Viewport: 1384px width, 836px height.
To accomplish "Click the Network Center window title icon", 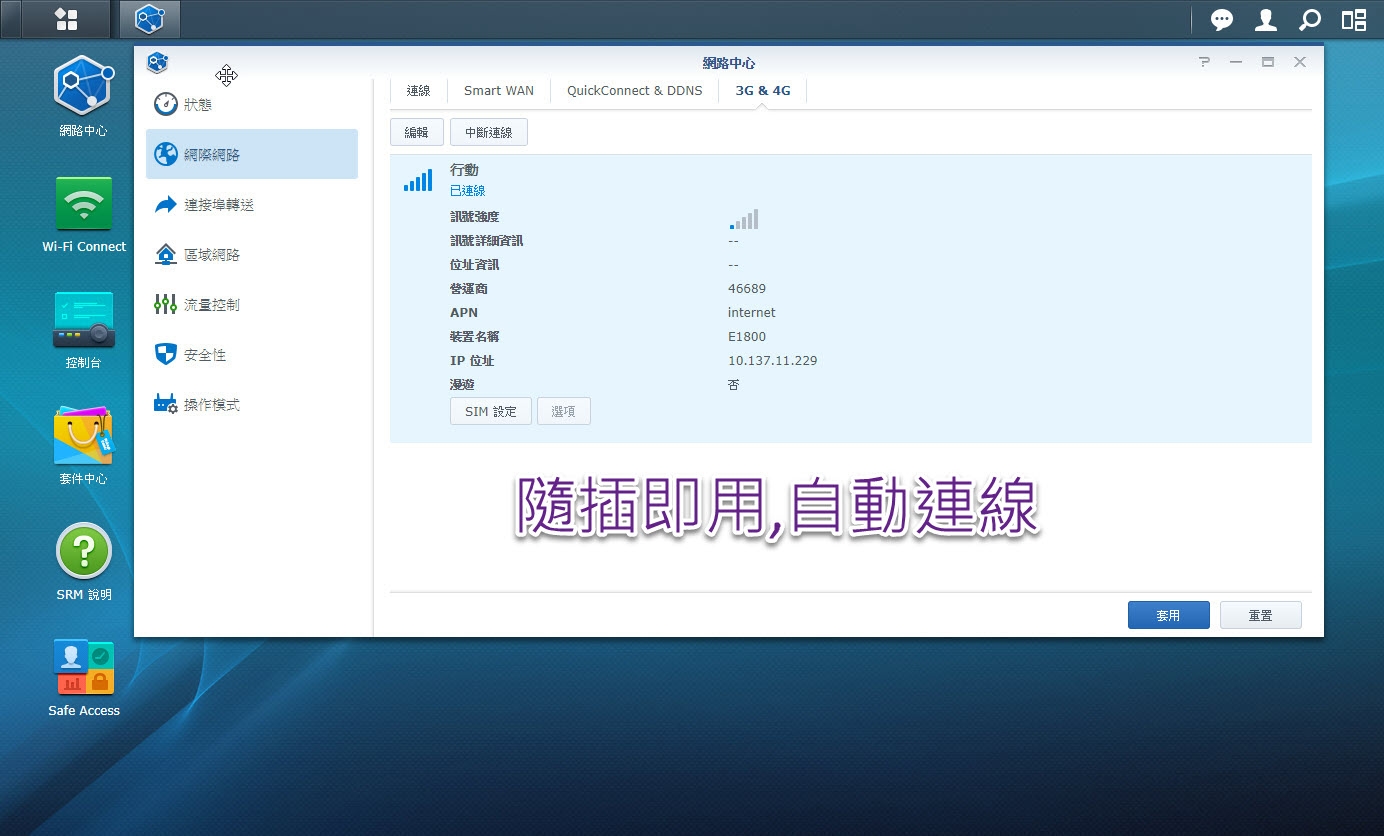I will (x=157, y=63).
